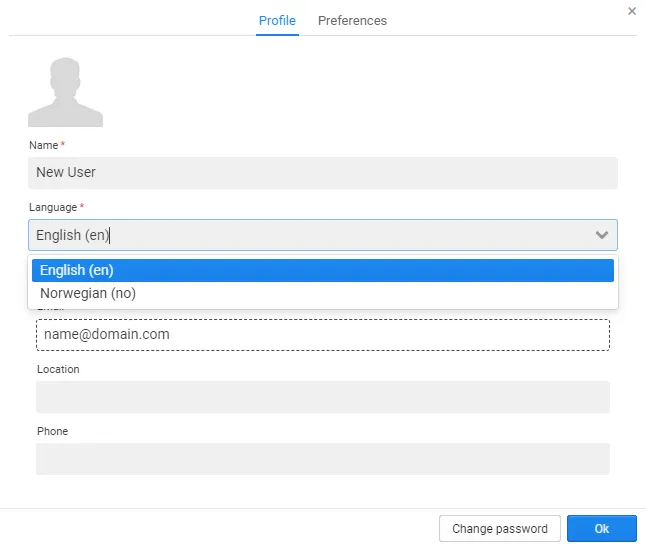Viewport: 646px width, 545px height.
Task: Click the user avatar placeholder image
Action: [x=65, y=92]
